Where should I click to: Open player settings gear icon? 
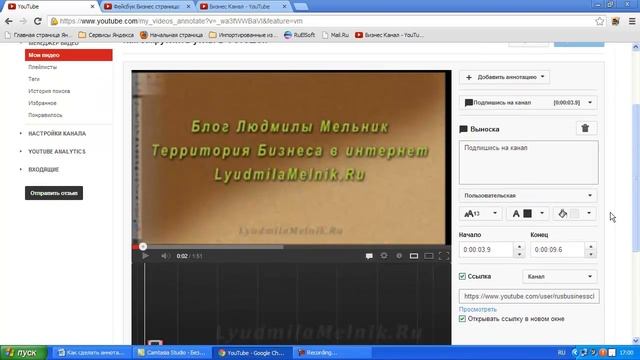pos(384,256)
